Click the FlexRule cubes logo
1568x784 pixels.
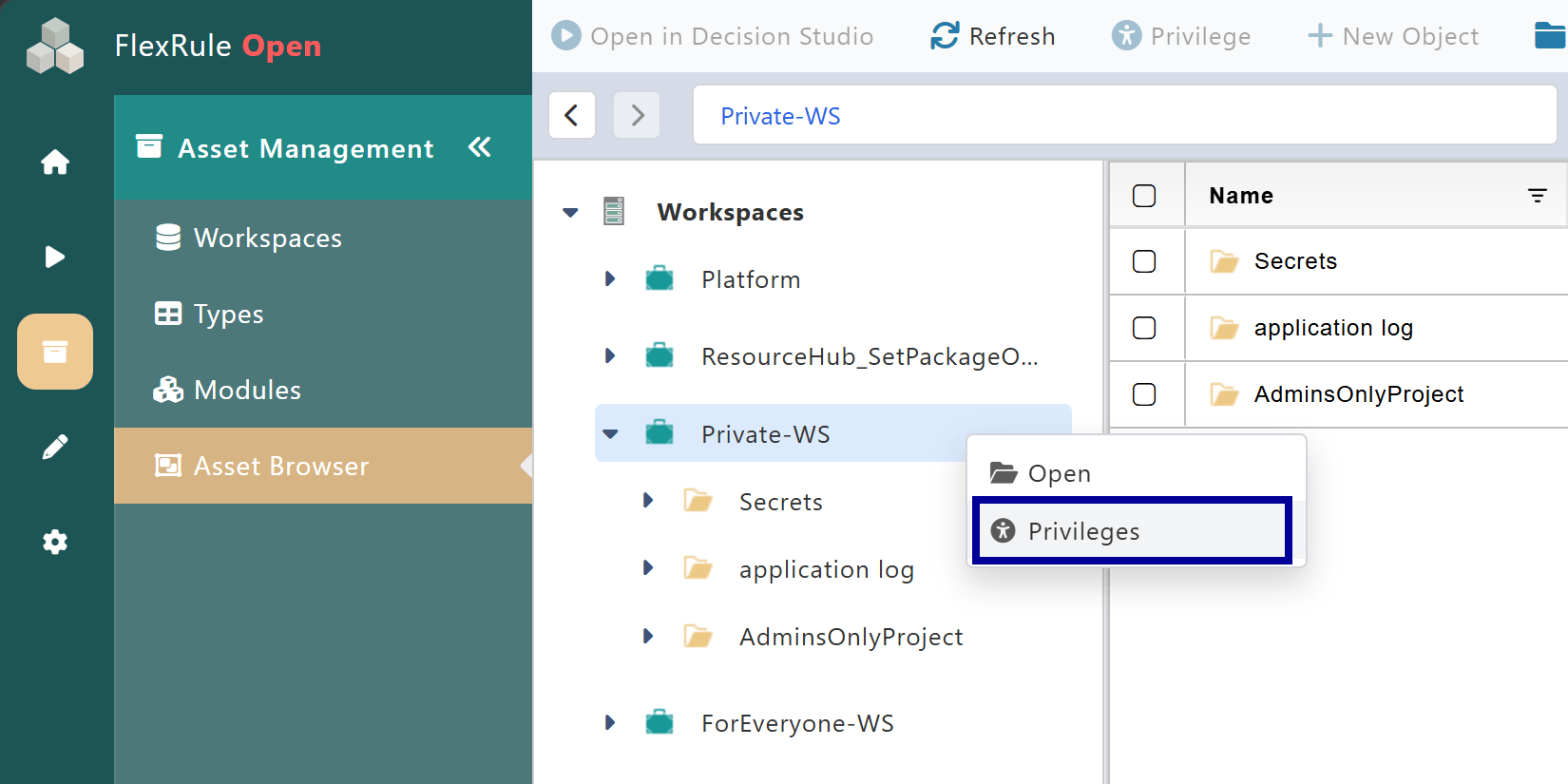(55, 46)
